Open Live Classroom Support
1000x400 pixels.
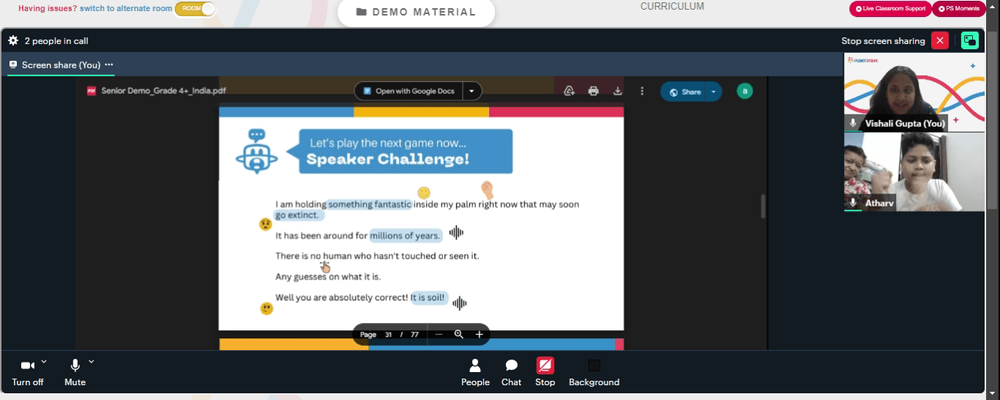[x=890, y=9]
